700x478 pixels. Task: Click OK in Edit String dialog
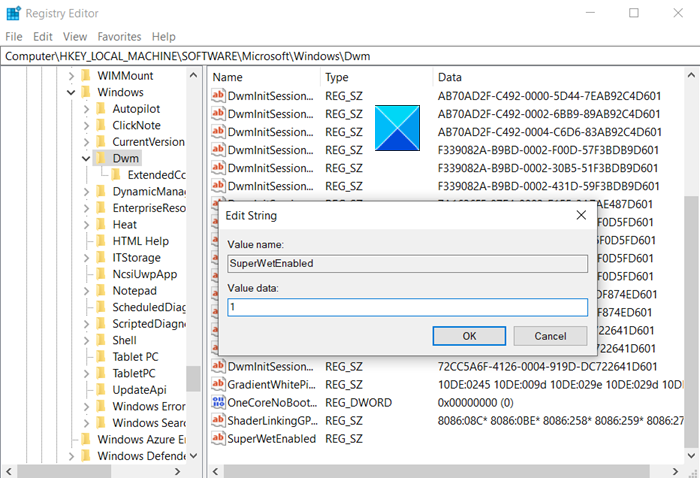click(x=469, y=336)
